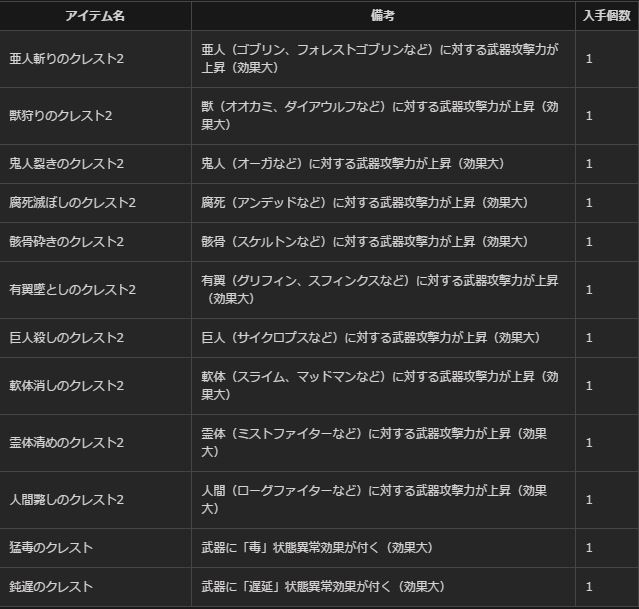Select the 巨人殺しのクレスト2 item name
This screenshot has width=639, height=609.
click(x=66, y=338)
